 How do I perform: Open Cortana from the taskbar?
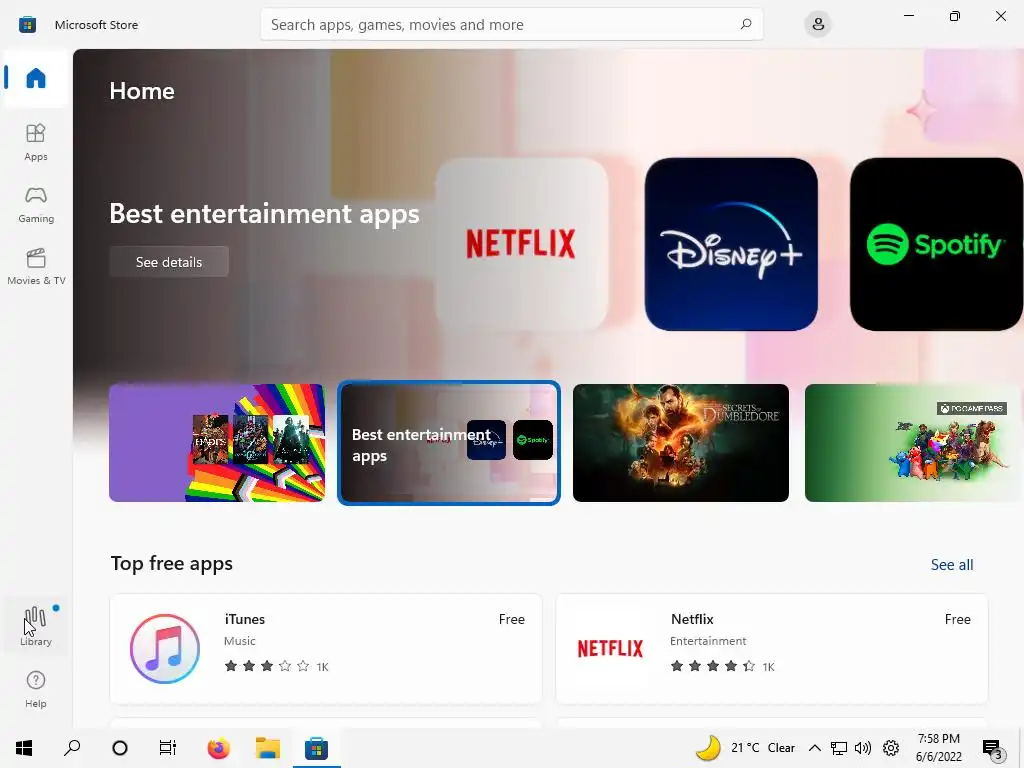click(x=120, y=748)
